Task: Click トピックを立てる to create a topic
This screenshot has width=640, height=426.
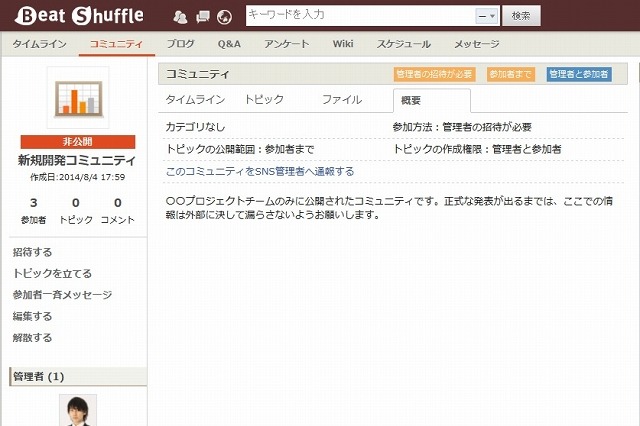Action: pyautogui.click(x=52, y=273)
